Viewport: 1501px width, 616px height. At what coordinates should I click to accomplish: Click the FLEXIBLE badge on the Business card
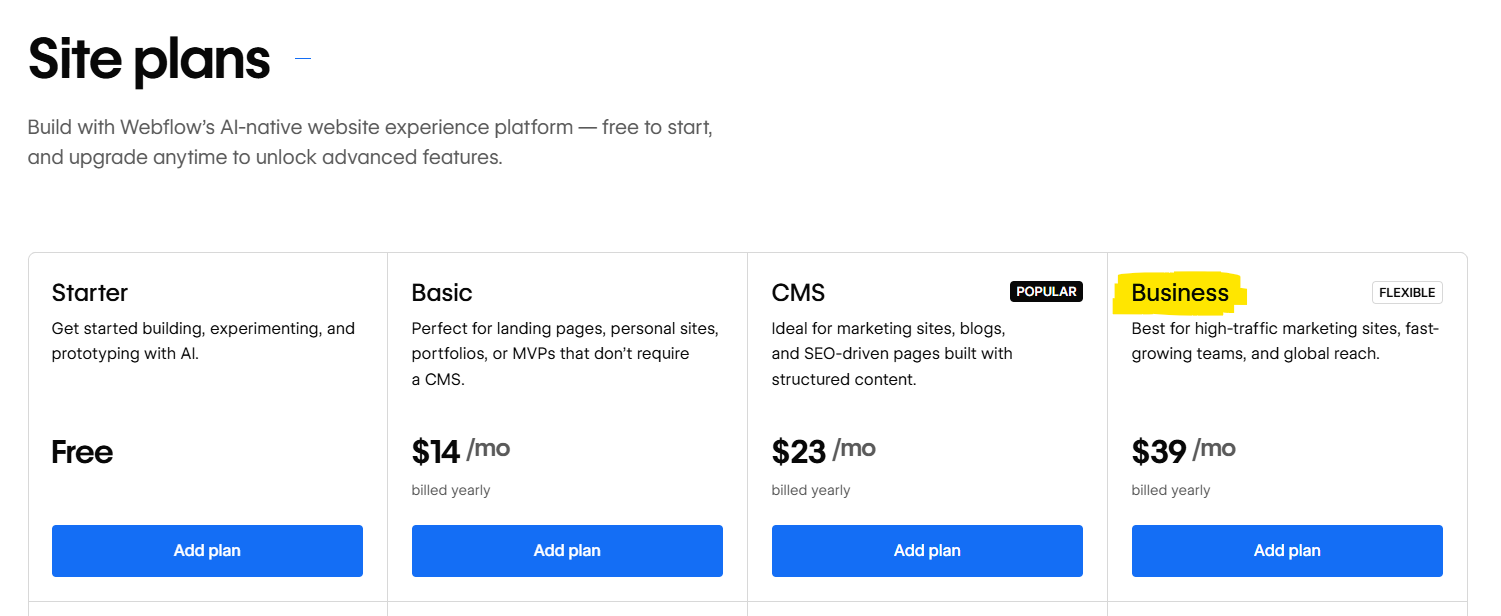pos(1407,292)
